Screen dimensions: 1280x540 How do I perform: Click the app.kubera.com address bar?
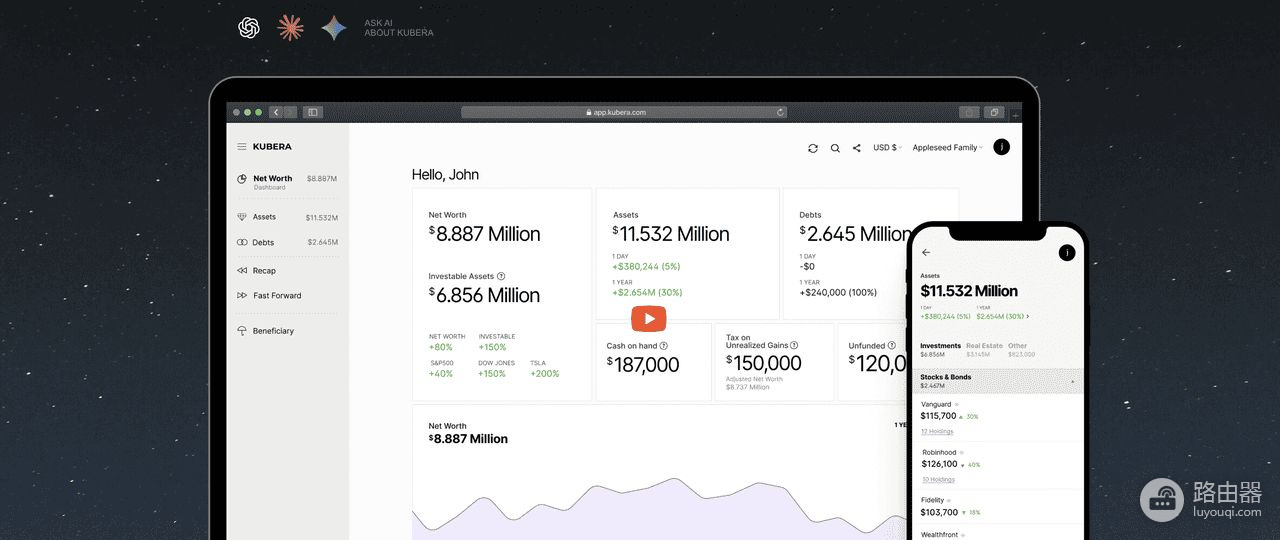pyautogui.click(x=625, y=112)
